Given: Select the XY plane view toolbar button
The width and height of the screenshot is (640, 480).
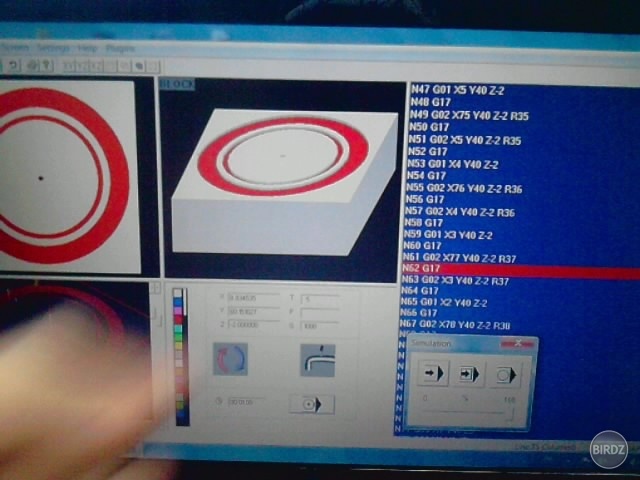Looking at the screenshot, I should (70, 66).
